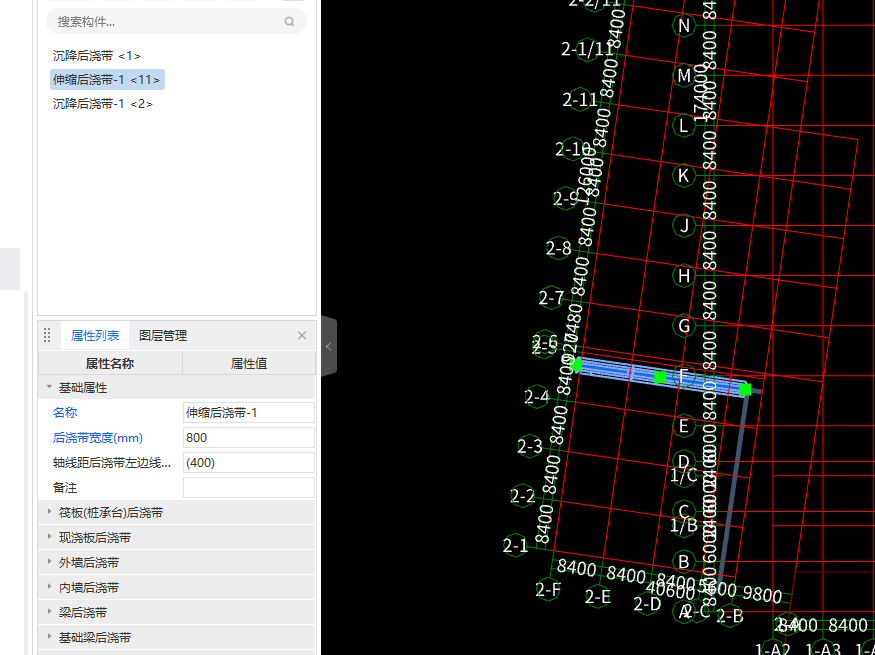875x655 pixels.
Task: Click 后浇带宽度(mm) property label
Action: (x=98, y=438)
